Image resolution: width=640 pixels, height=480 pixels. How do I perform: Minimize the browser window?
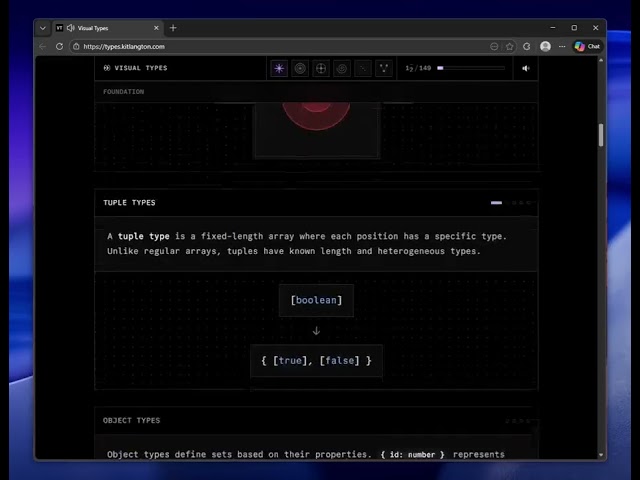tap(553, 28)
